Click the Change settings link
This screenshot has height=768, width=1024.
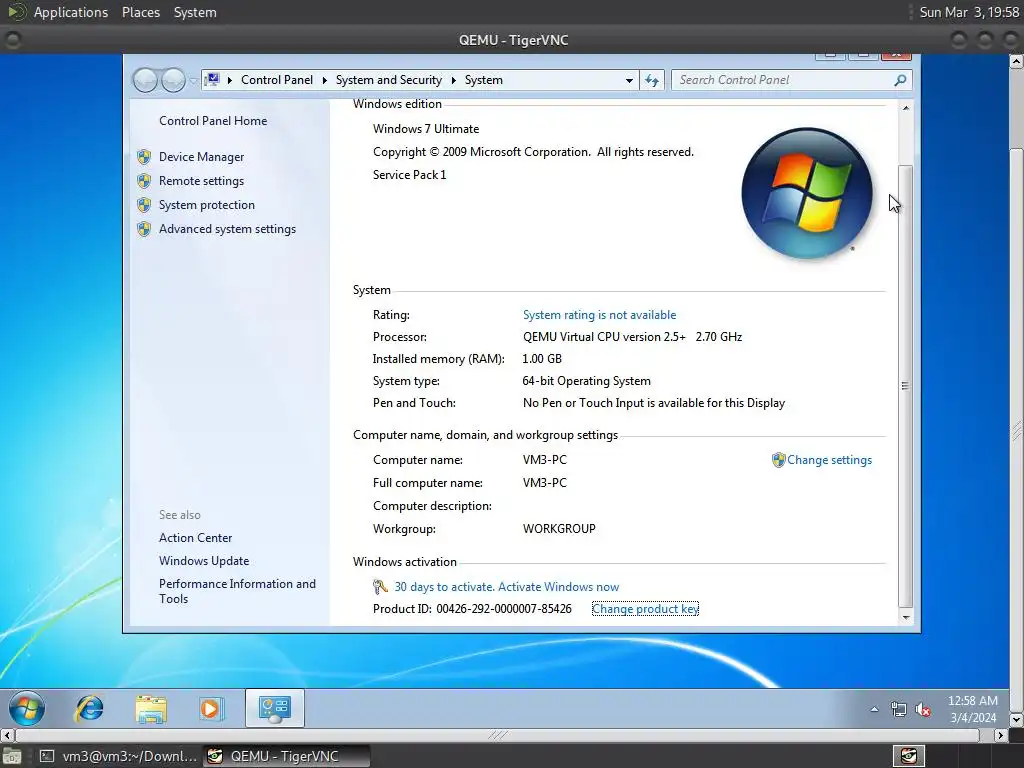829,460
